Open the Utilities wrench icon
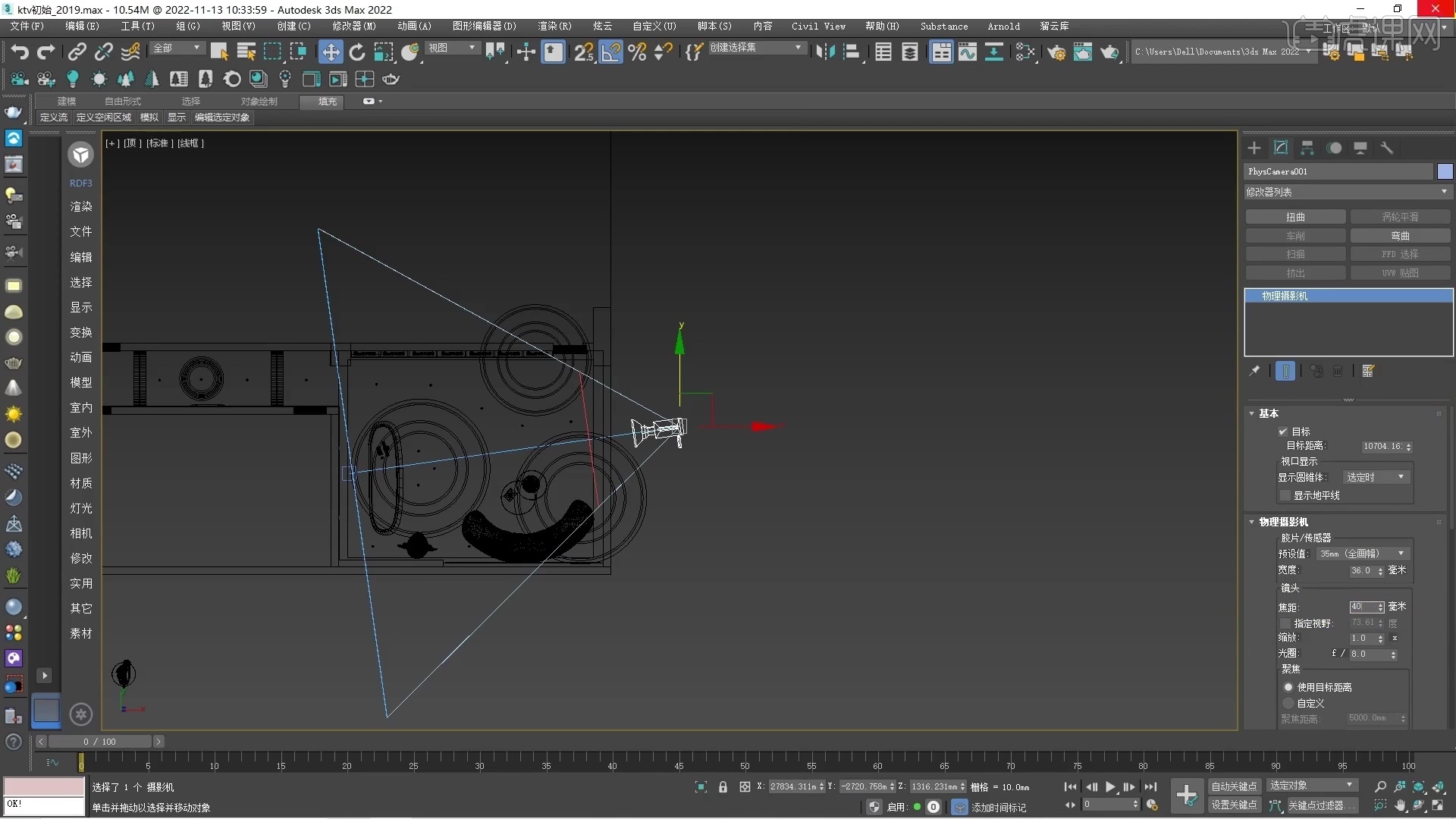 click(1387, 148)
